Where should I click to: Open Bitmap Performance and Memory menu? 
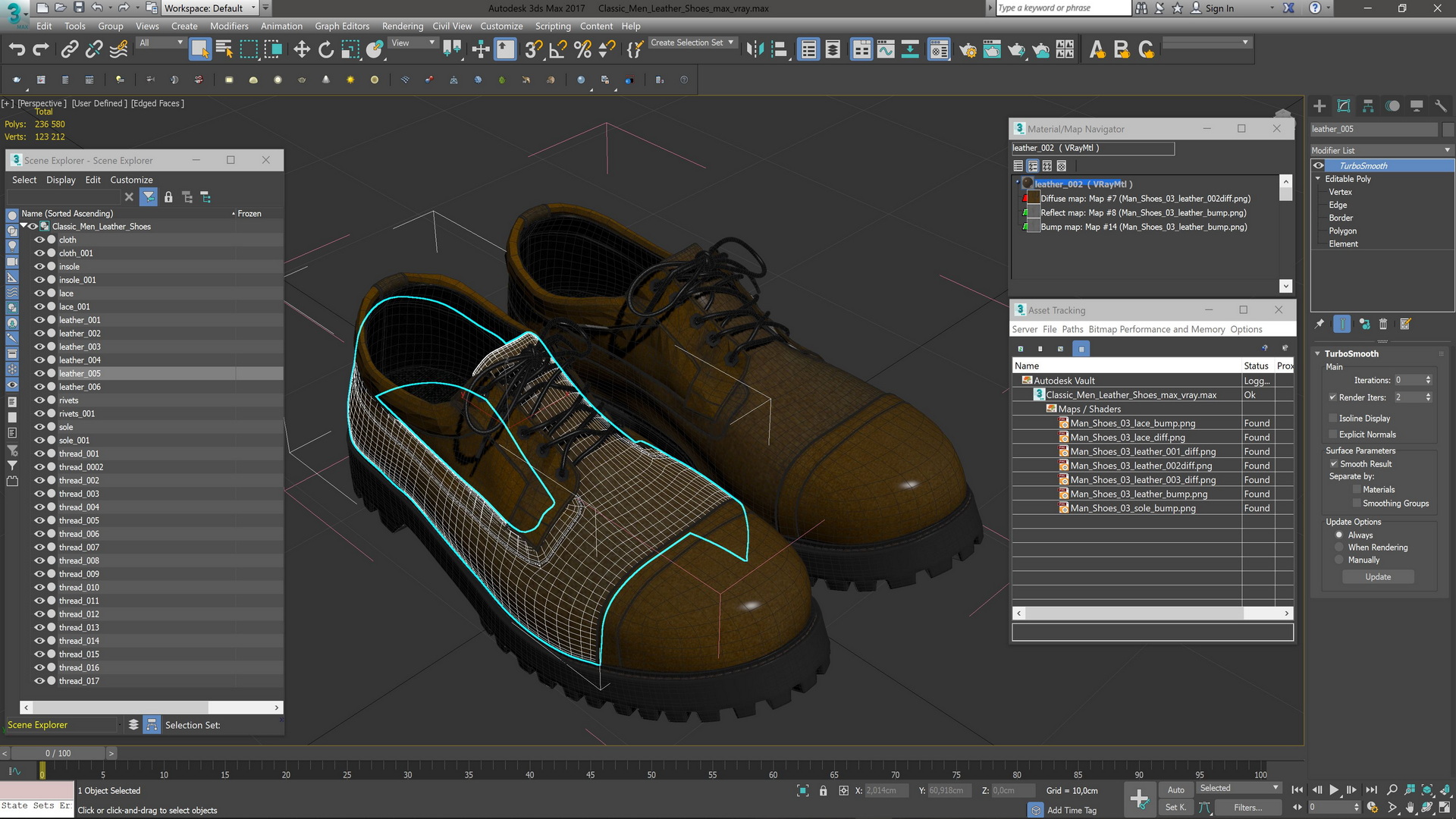point(1156,329)
